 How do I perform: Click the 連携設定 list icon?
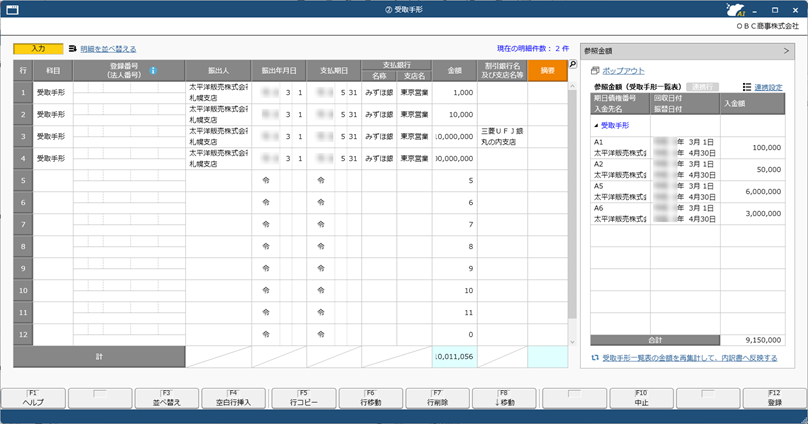click(x=747, y=87)
